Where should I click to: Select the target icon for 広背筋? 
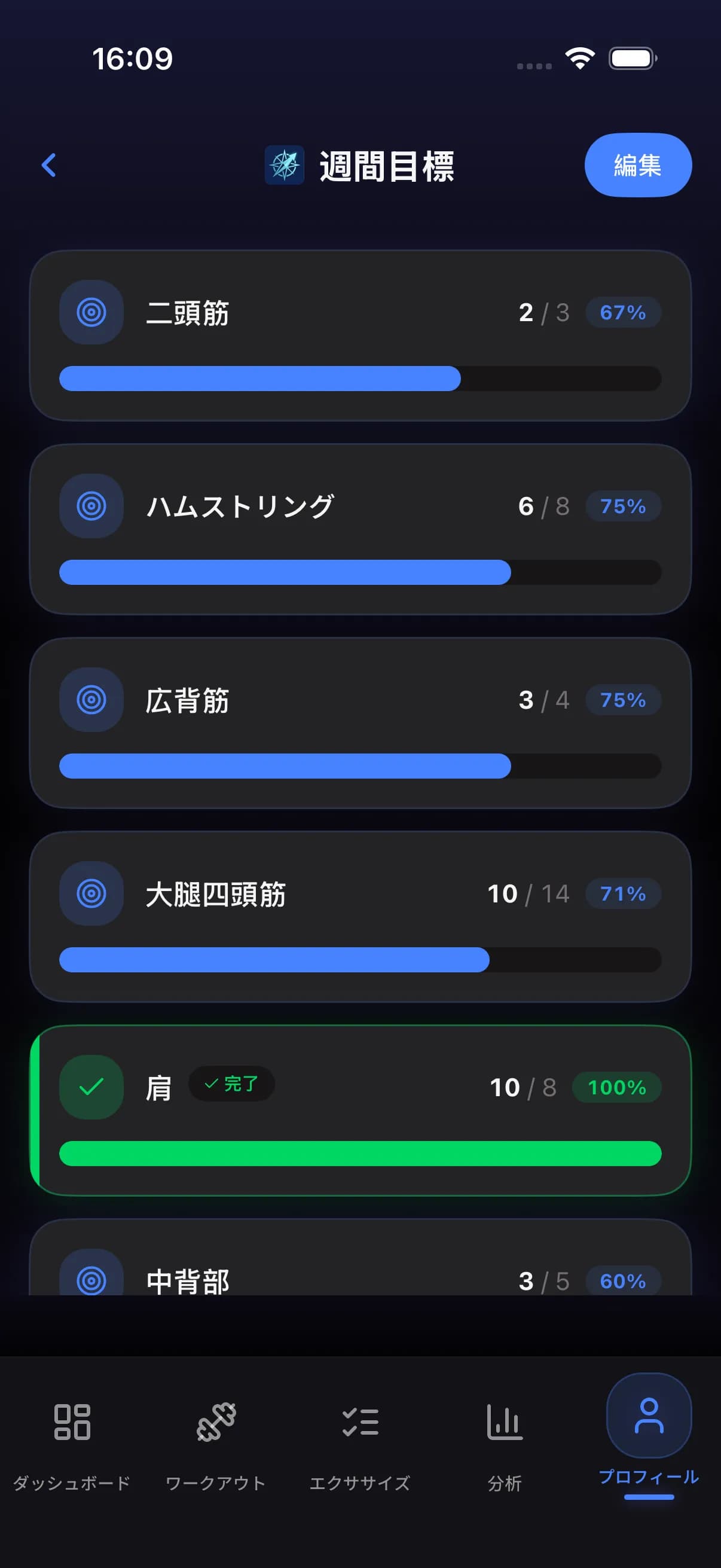(91, 700)
